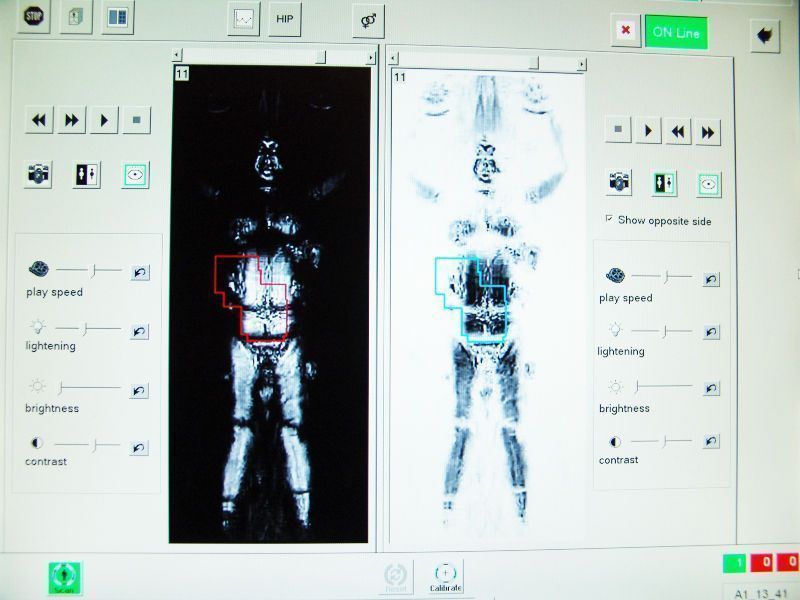Click the left panel contrast half-circle icon
Screen dimensions: 800x600
37,443
